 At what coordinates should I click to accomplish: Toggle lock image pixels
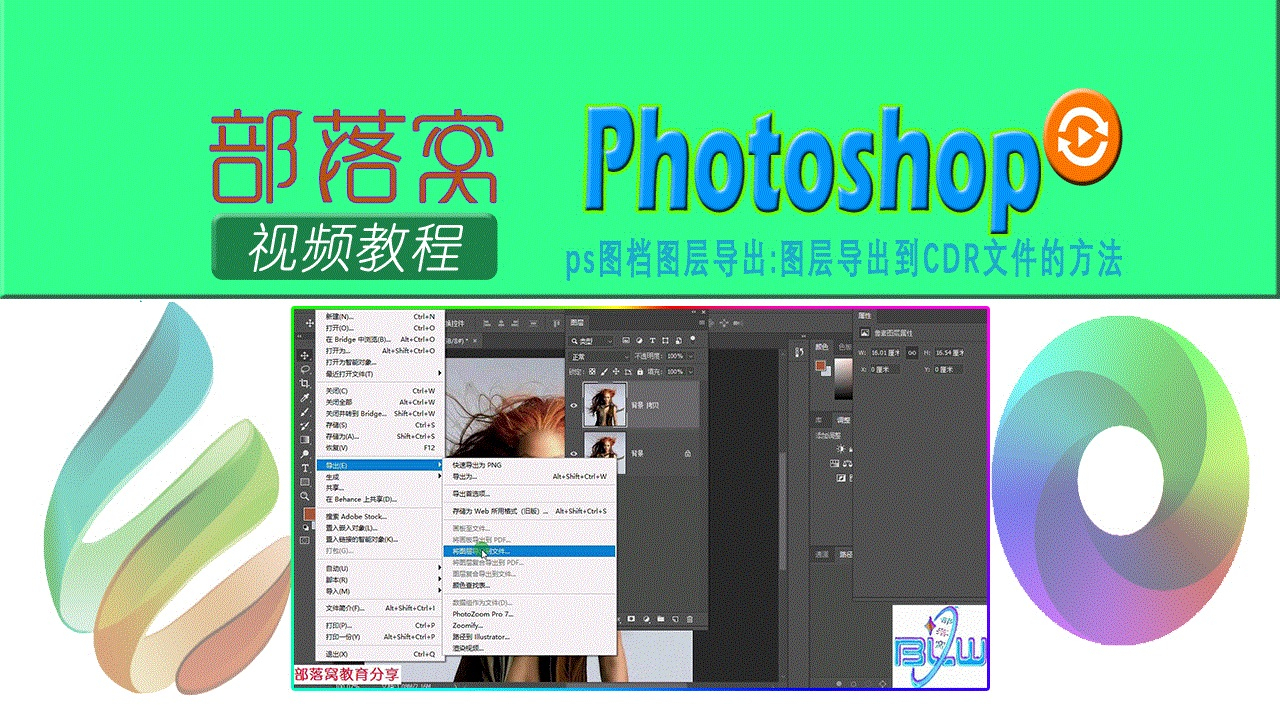pyautogui.click(x=604, y=372)
